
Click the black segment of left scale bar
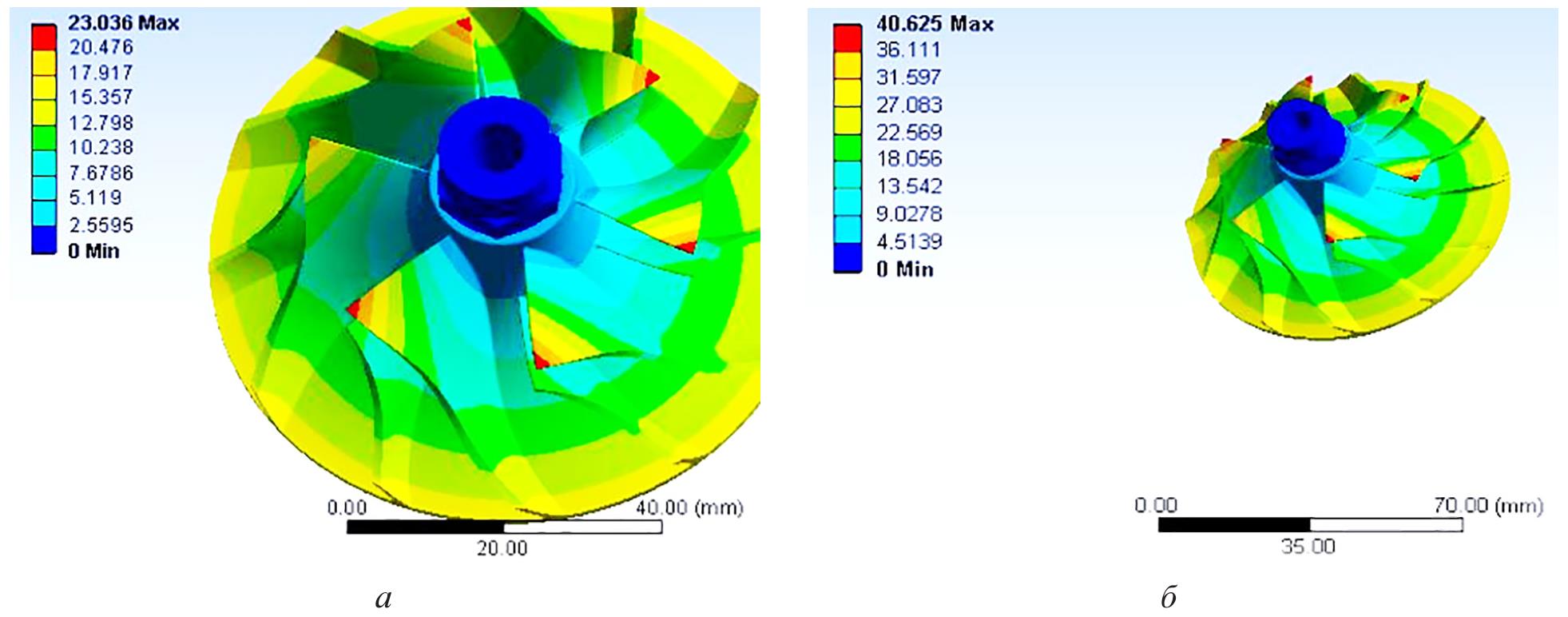[426, 527]
